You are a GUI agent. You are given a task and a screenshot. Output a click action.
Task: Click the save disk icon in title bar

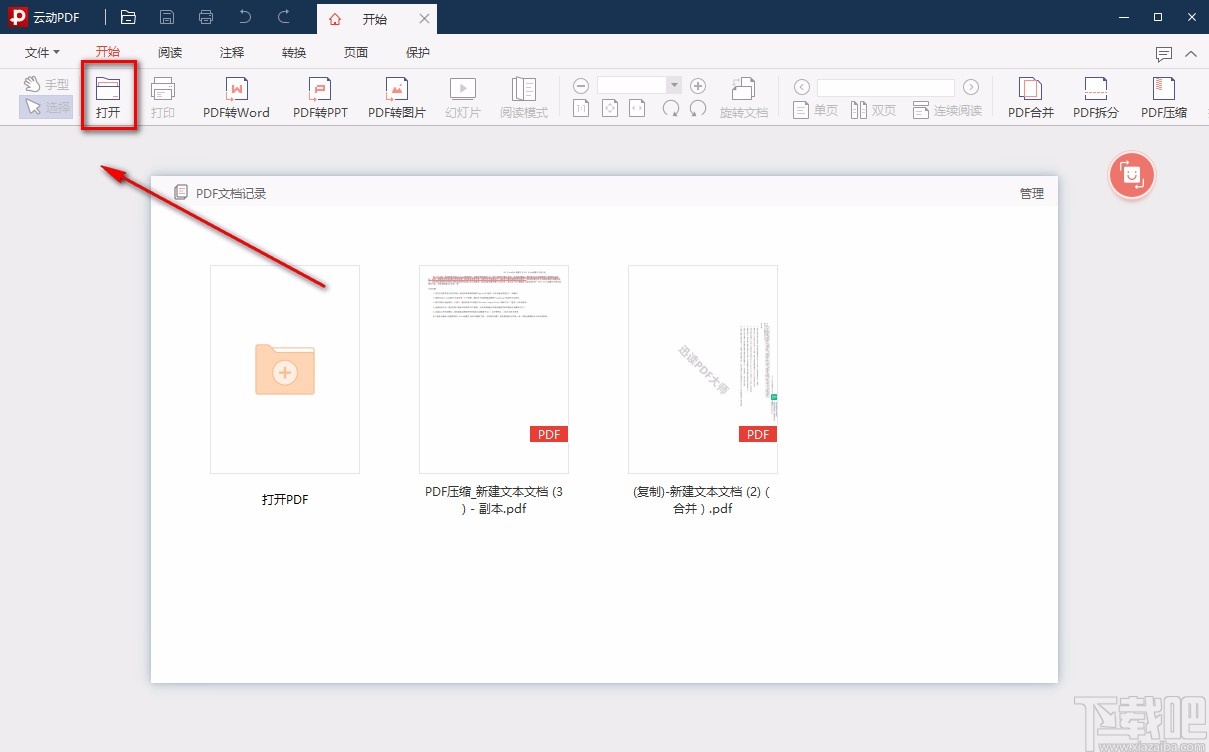[167, 17]
